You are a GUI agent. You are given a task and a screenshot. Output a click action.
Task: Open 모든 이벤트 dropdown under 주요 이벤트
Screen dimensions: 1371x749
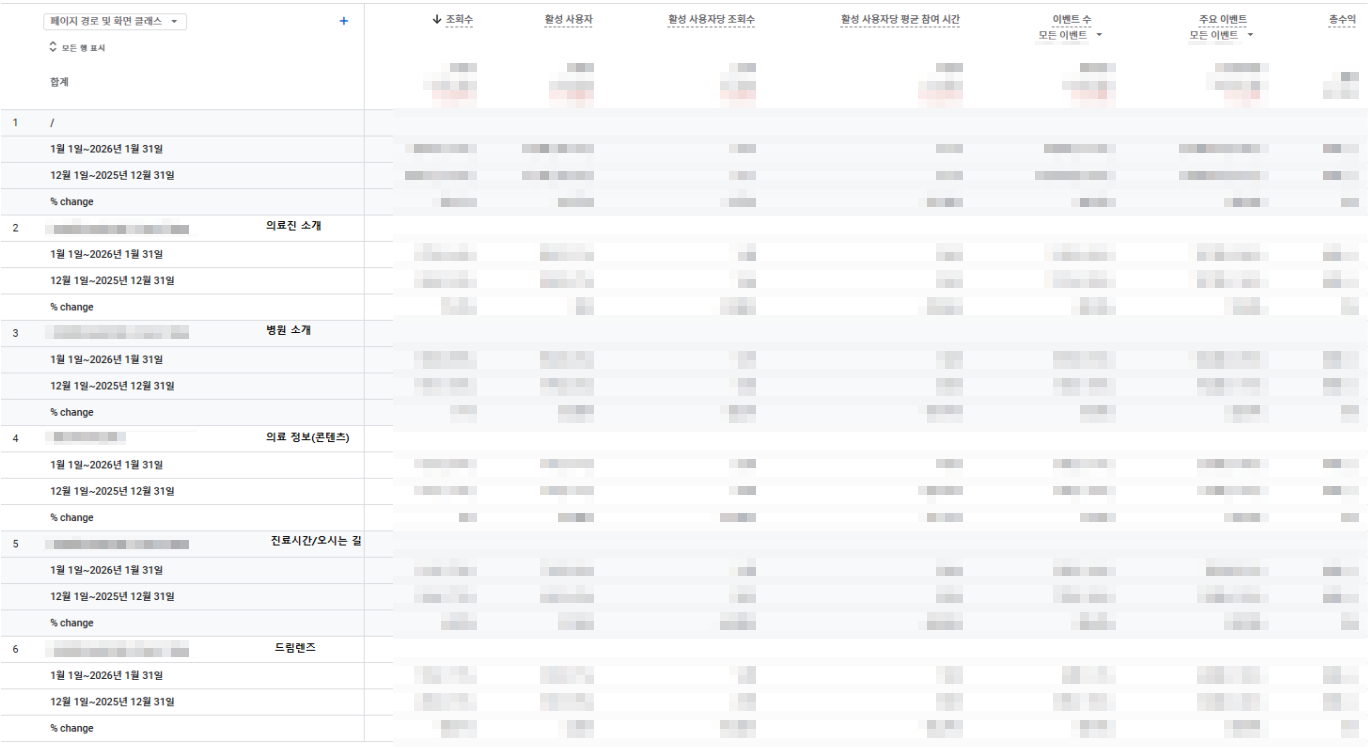point(1220,35)
